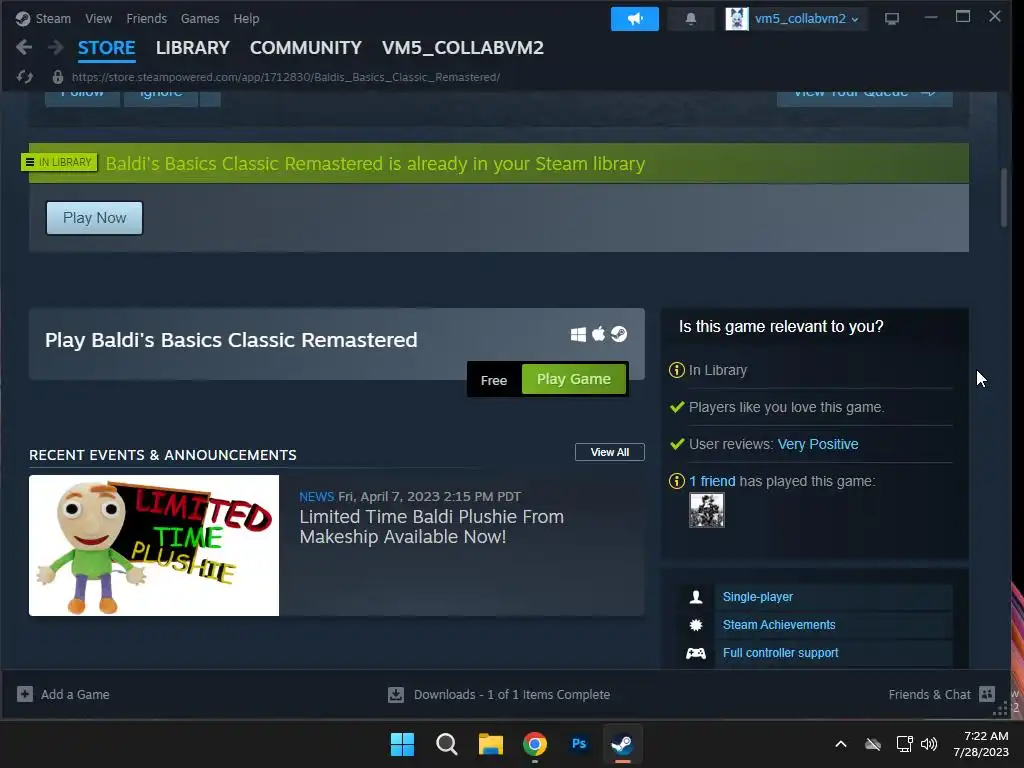The width and height of the screenshot is (1024, 768).
Task: Click View All events button
Action: pyautogui.click(x=609, y=452)
